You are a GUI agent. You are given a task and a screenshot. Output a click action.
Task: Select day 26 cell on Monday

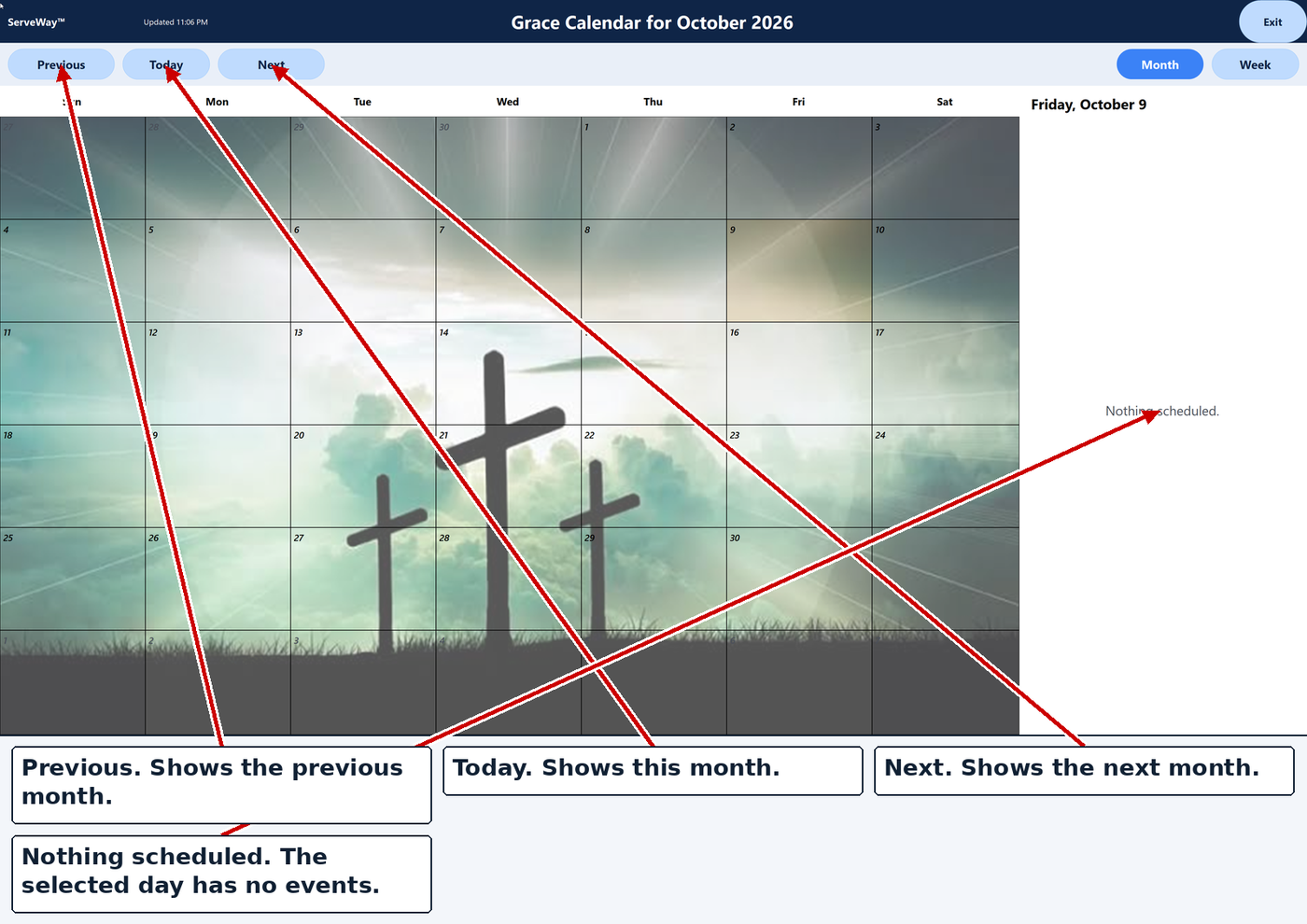click(218, 579)
